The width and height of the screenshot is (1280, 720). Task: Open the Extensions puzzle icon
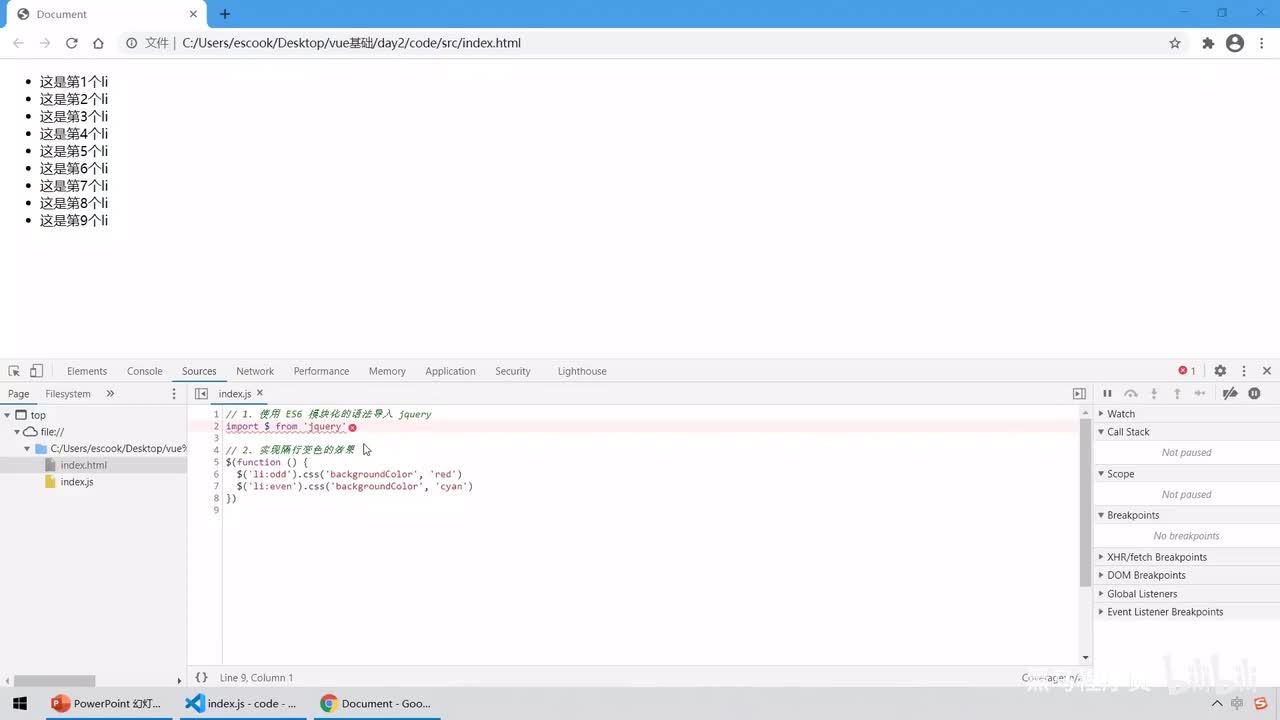pyautogui.click(x=1208, y=43)
